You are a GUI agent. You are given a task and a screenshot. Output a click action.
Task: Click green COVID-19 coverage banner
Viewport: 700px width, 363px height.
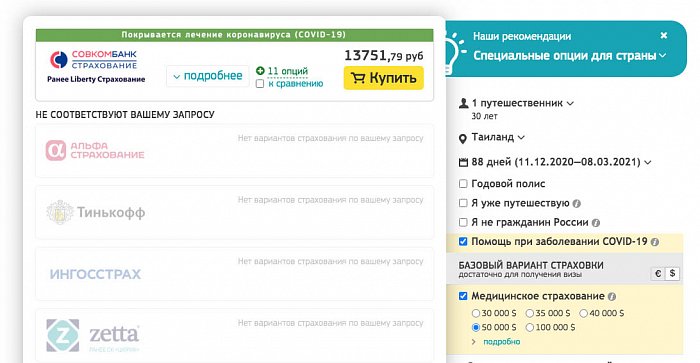[234, 35]
